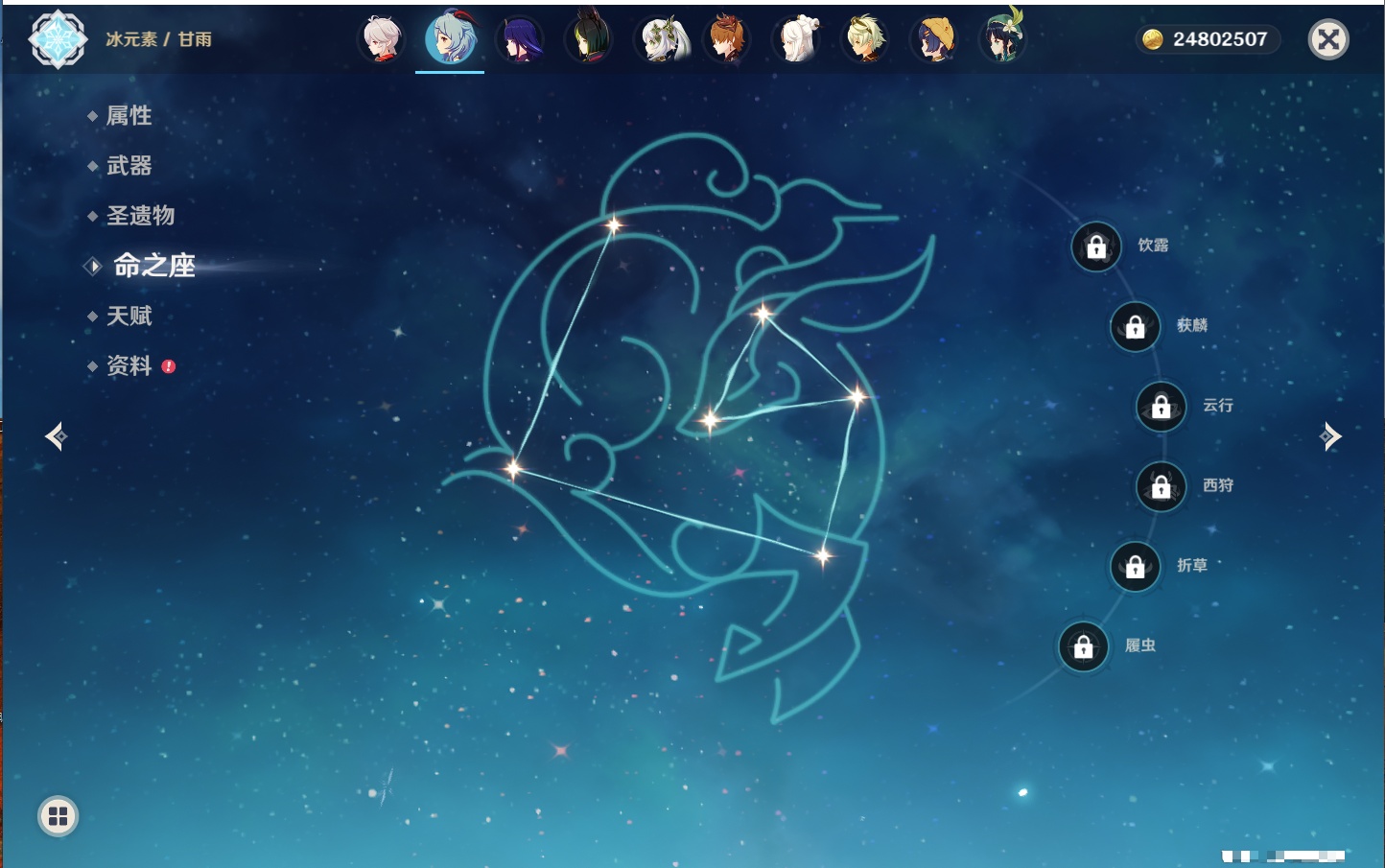Viewport: 1385px width, 868px height.
Task: Click the 西狩 constellation label
Action: tap(1218, 485)
